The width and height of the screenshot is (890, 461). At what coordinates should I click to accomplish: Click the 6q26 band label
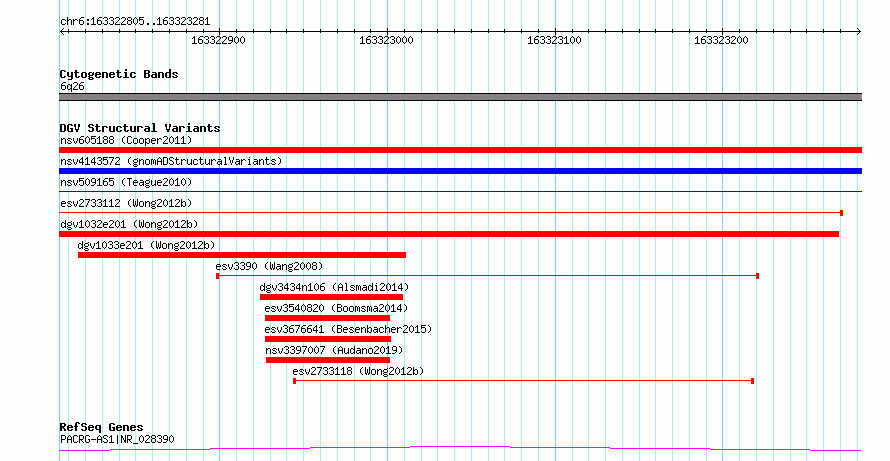click(72, 87)
